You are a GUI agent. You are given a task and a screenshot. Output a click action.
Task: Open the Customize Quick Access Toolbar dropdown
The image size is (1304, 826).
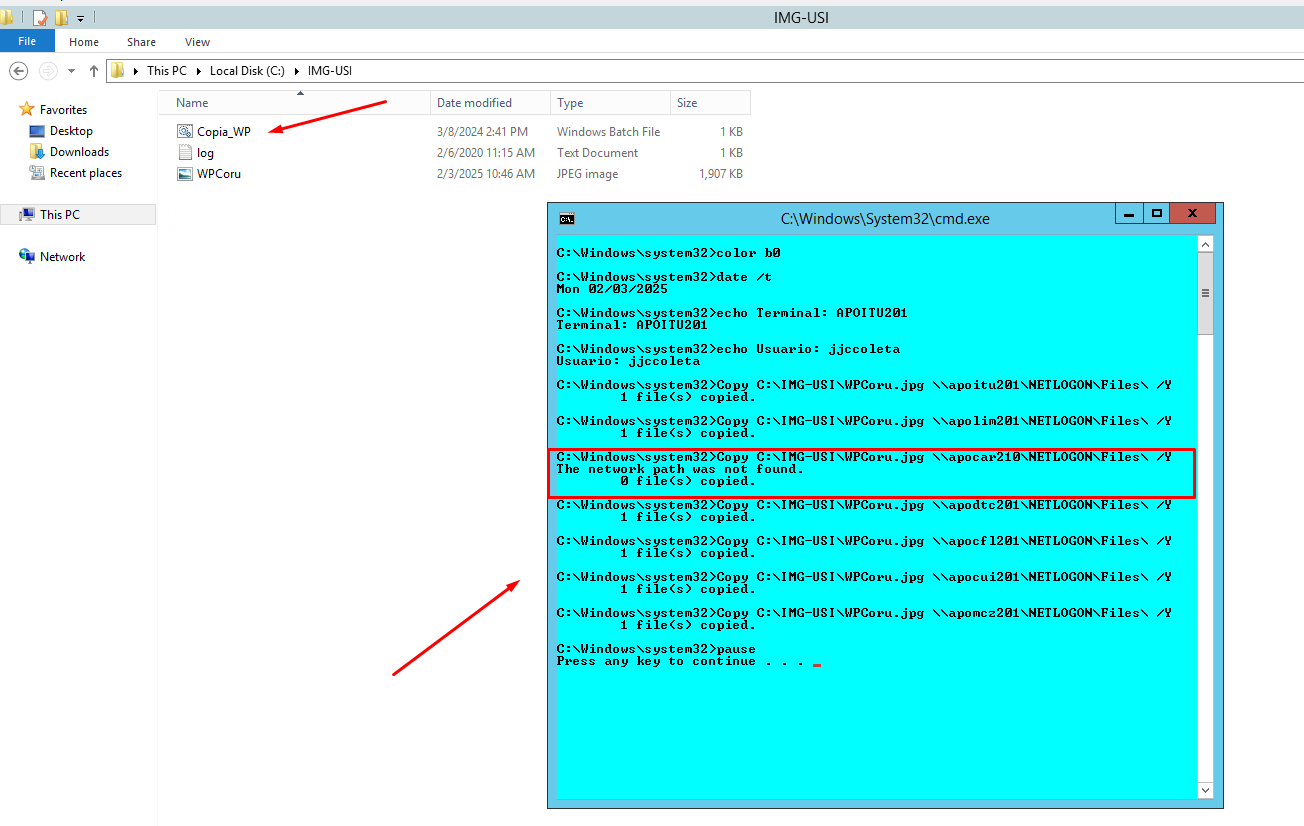point(80,18)
